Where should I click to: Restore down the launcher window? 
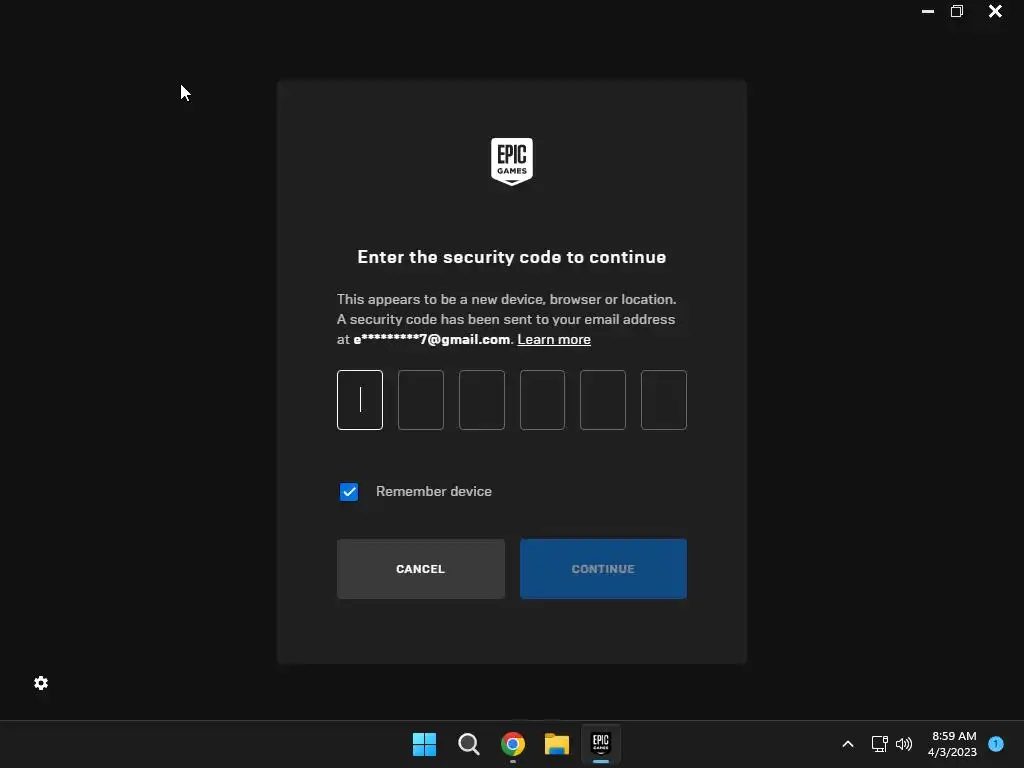(957, 11)
